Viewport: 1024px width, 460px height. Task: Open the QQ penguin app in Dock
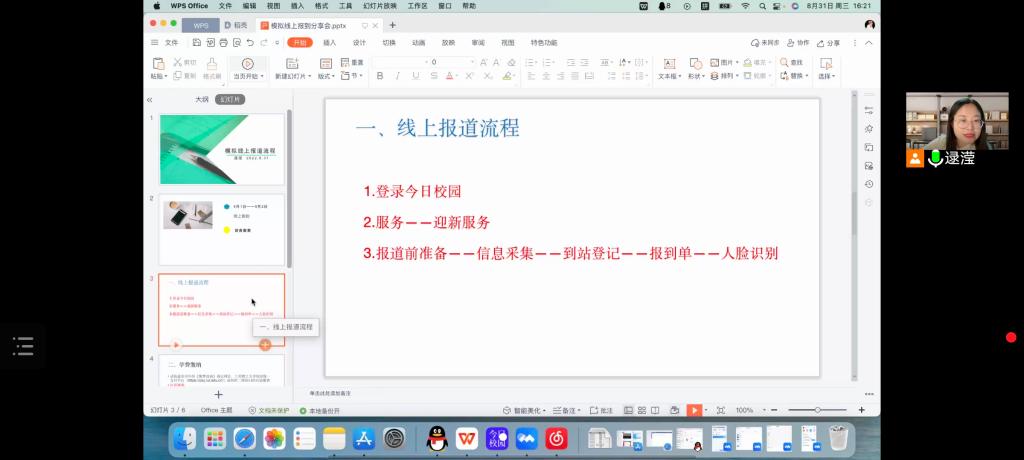pyautogui.click(x=436, y=438)
